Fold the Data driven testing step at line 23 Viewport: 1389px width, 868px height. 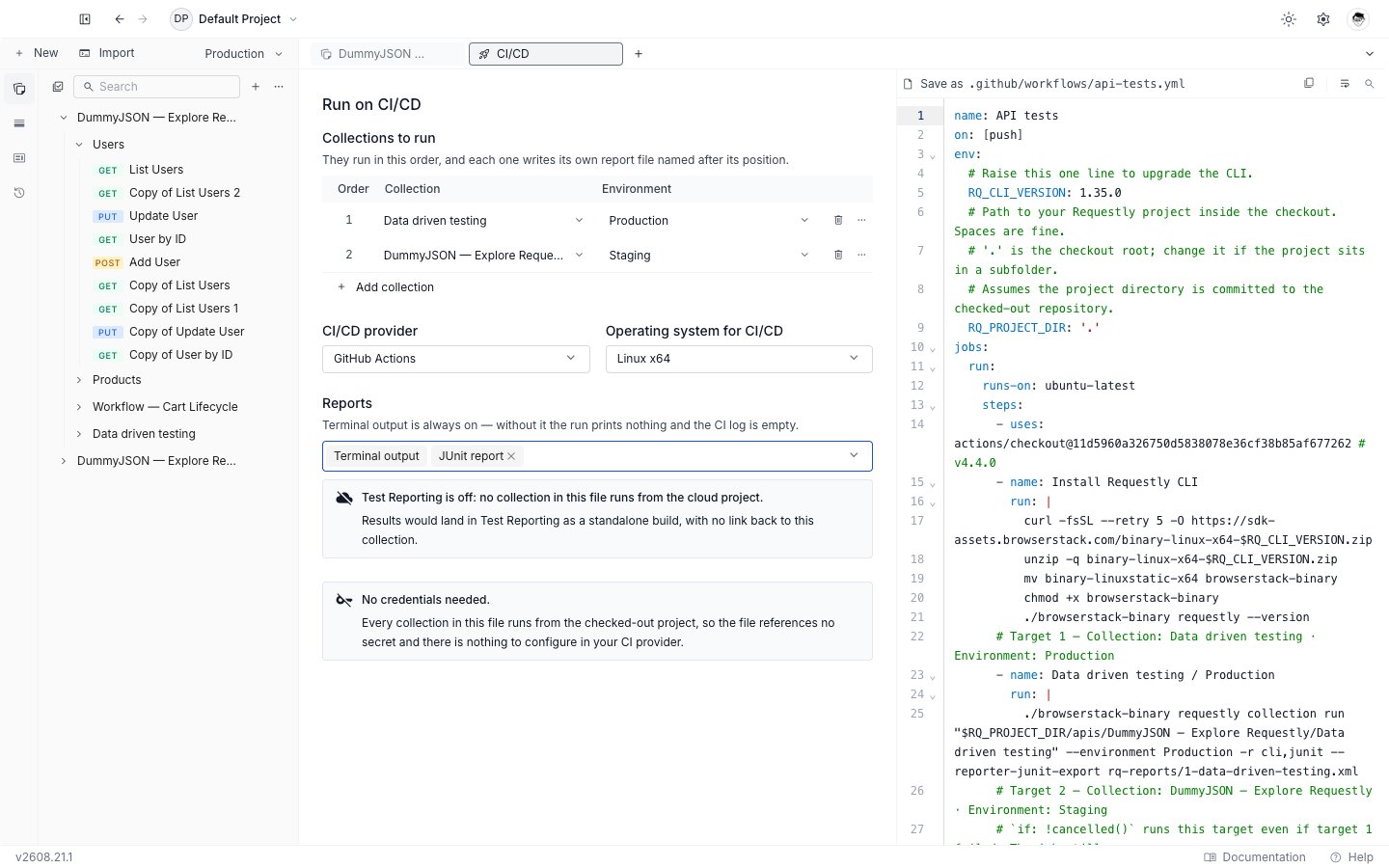tap(933, 676)
